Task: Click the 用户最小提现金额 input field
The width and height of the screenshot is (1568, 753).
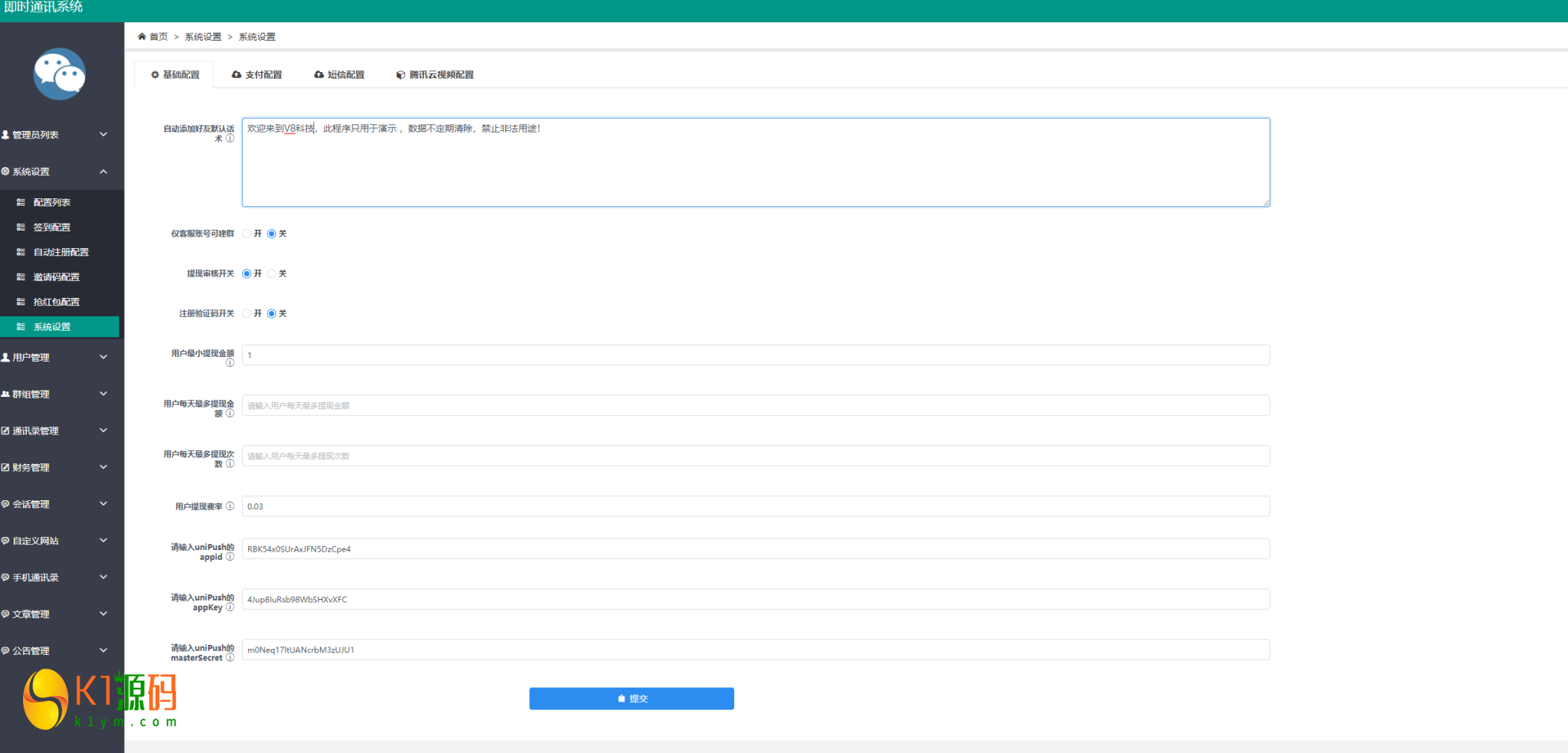Action: [756, 355]
